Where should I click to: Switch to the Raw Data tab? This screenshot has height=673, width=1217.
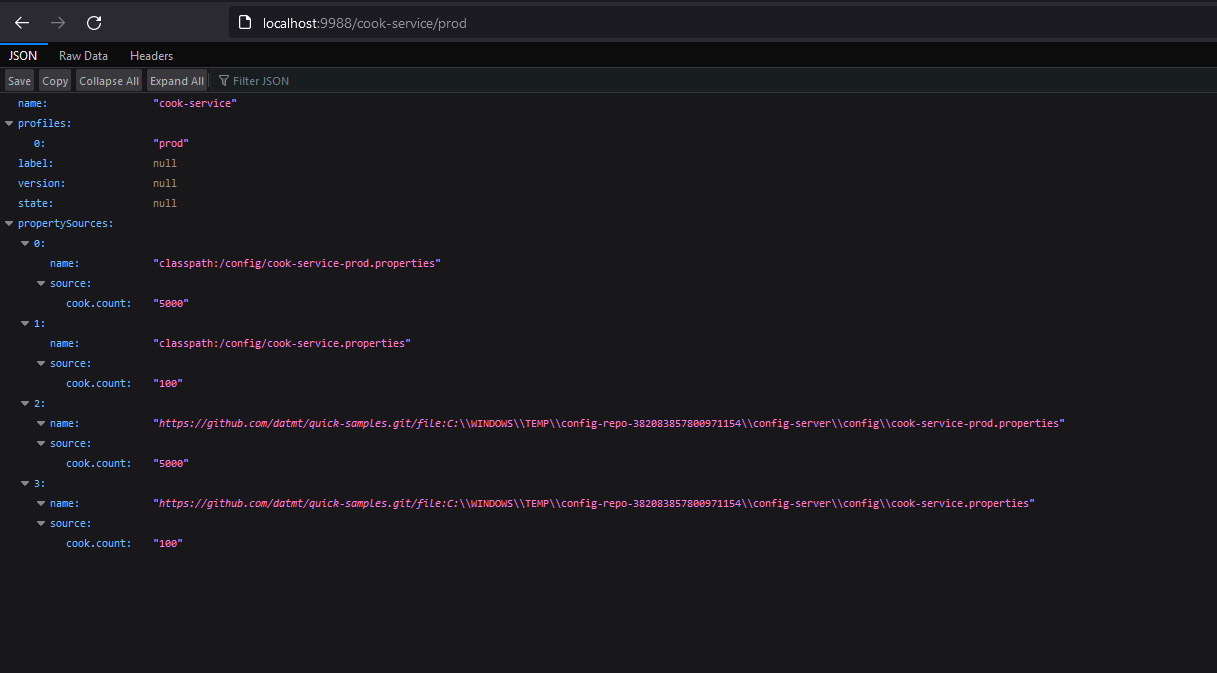point(83,55)
